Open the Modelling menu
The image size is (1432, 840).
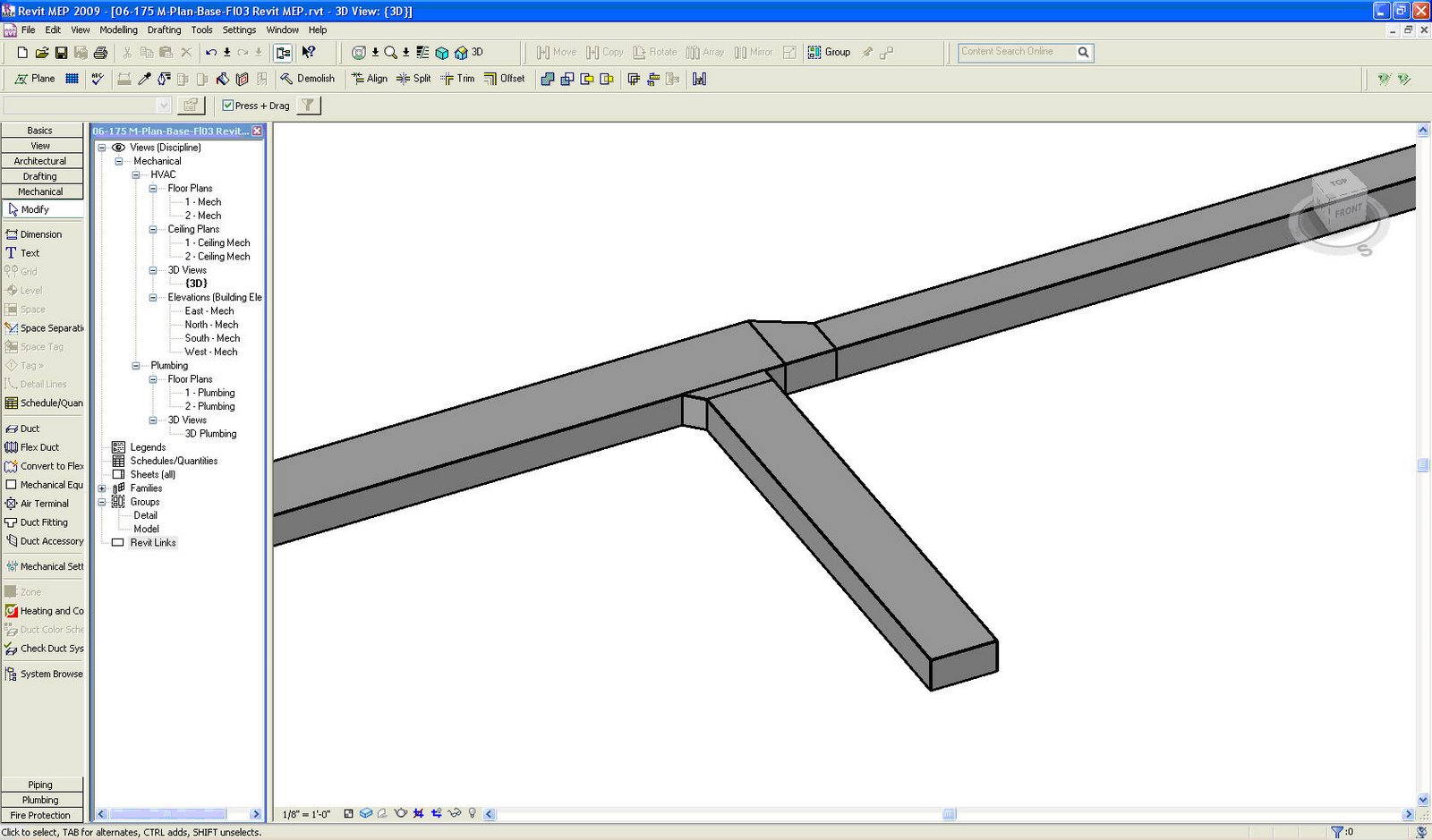(118, 30)
